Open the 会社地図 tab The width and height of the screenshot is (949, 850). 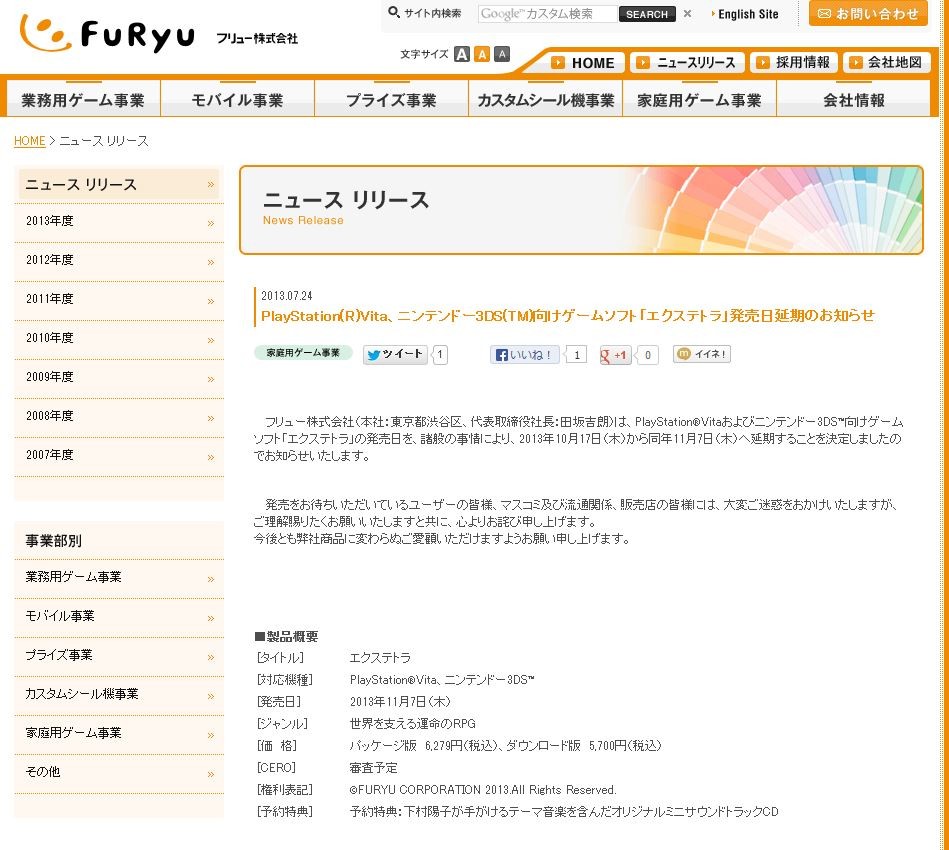pyautogui.click(x=887, y=62)
